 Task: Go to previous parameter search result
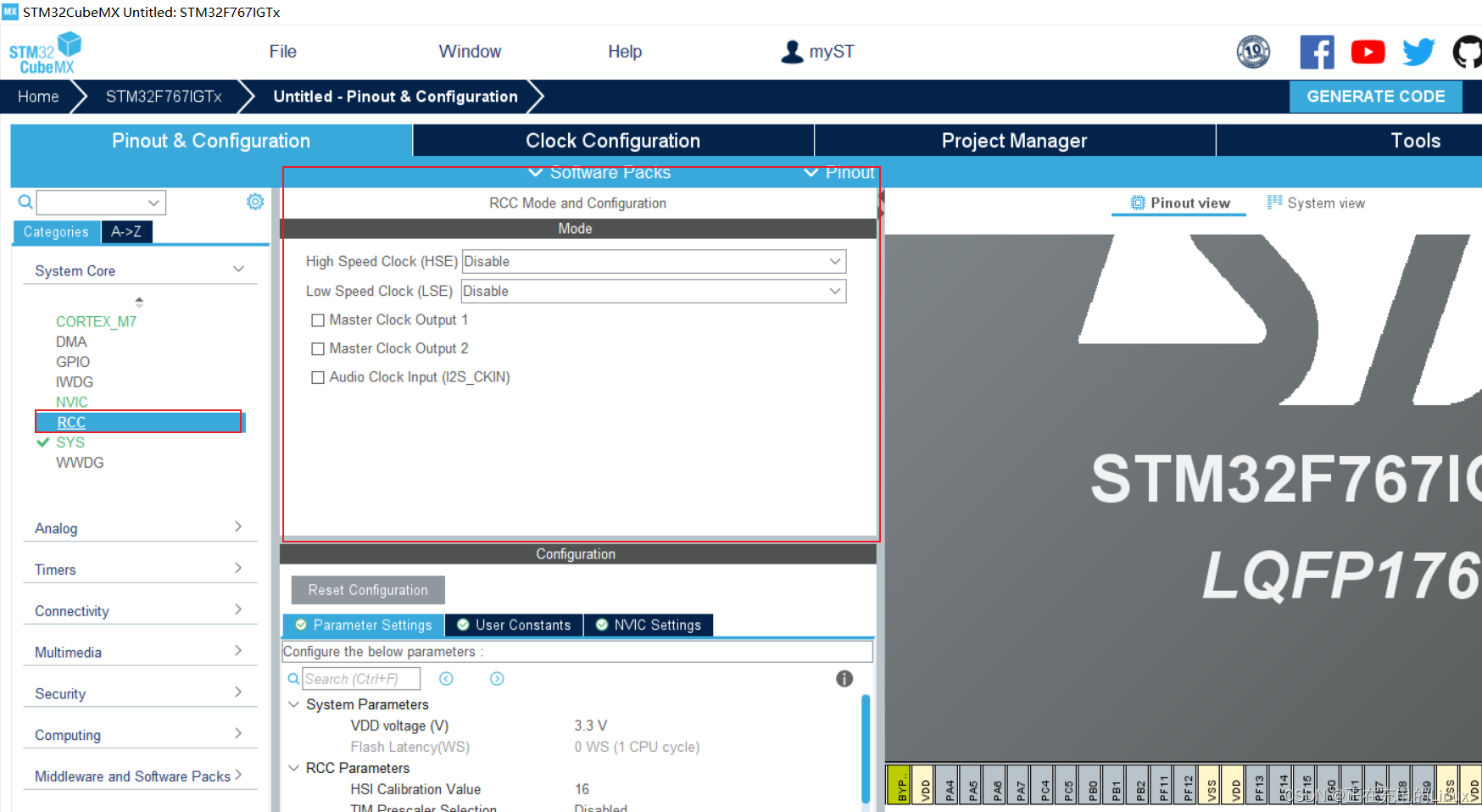[x=446, y=678]
